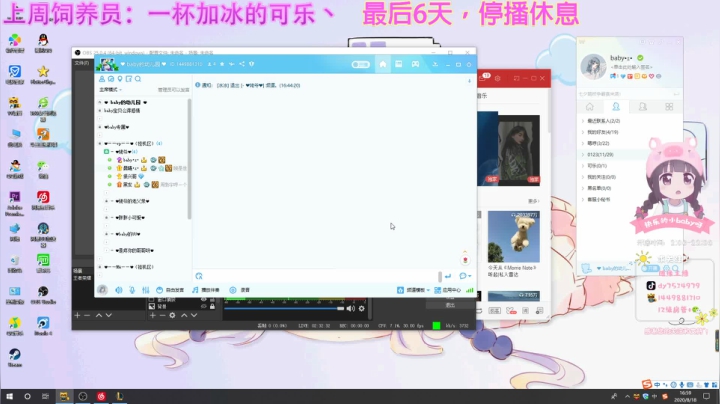Select the 胖胖小可爱 sub-channel
The image size is (720, 404).
click(x=130, y=218)
